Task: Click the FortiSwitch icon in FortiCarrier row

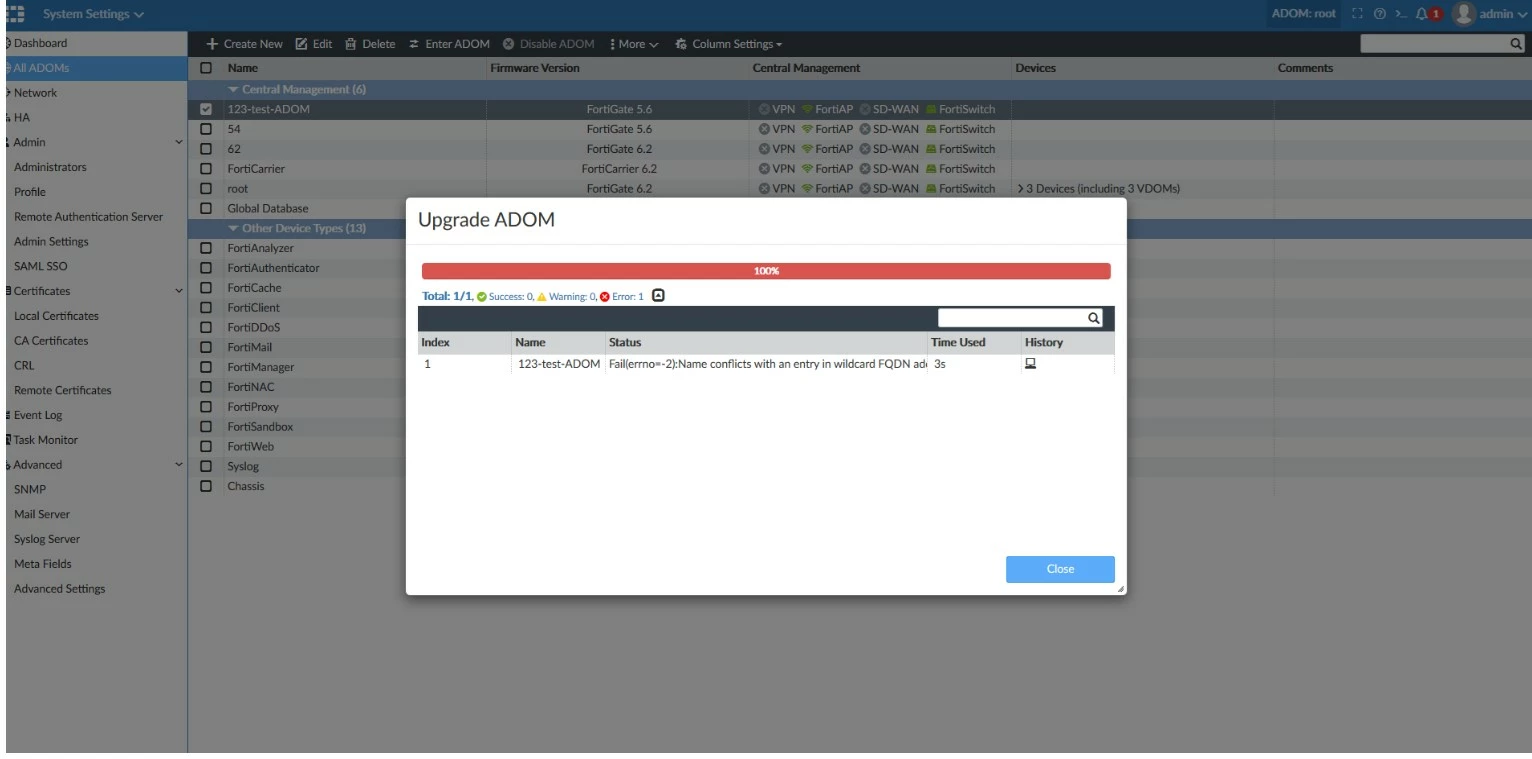Action: click(931, 169)
